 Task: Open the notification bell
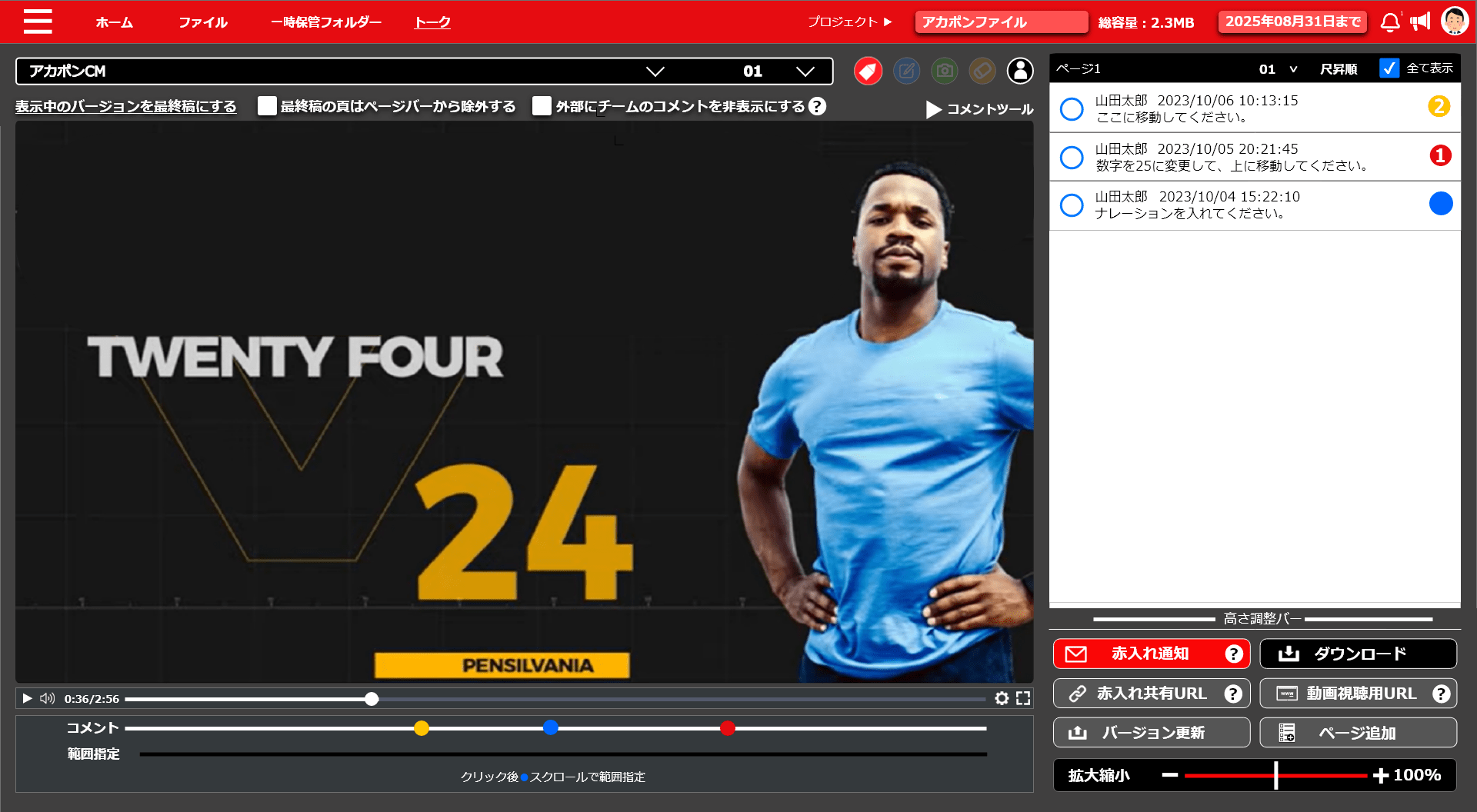click(1389, 22)
